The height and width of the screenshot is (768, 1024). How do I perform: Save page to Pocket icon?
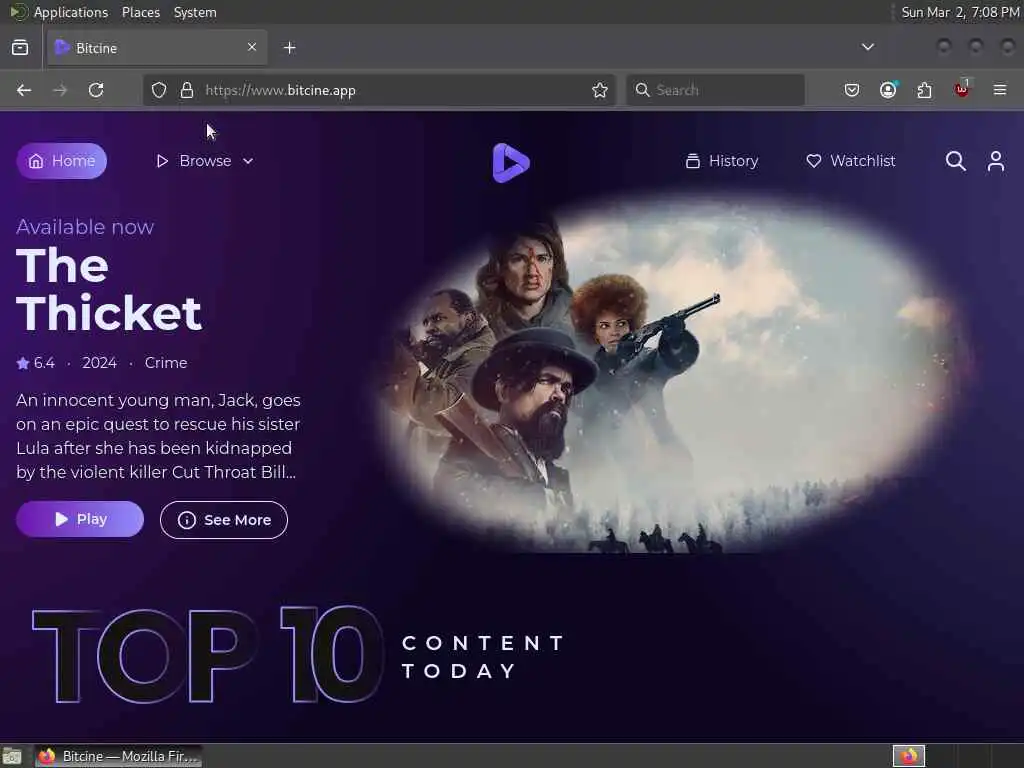pos(852,90)
